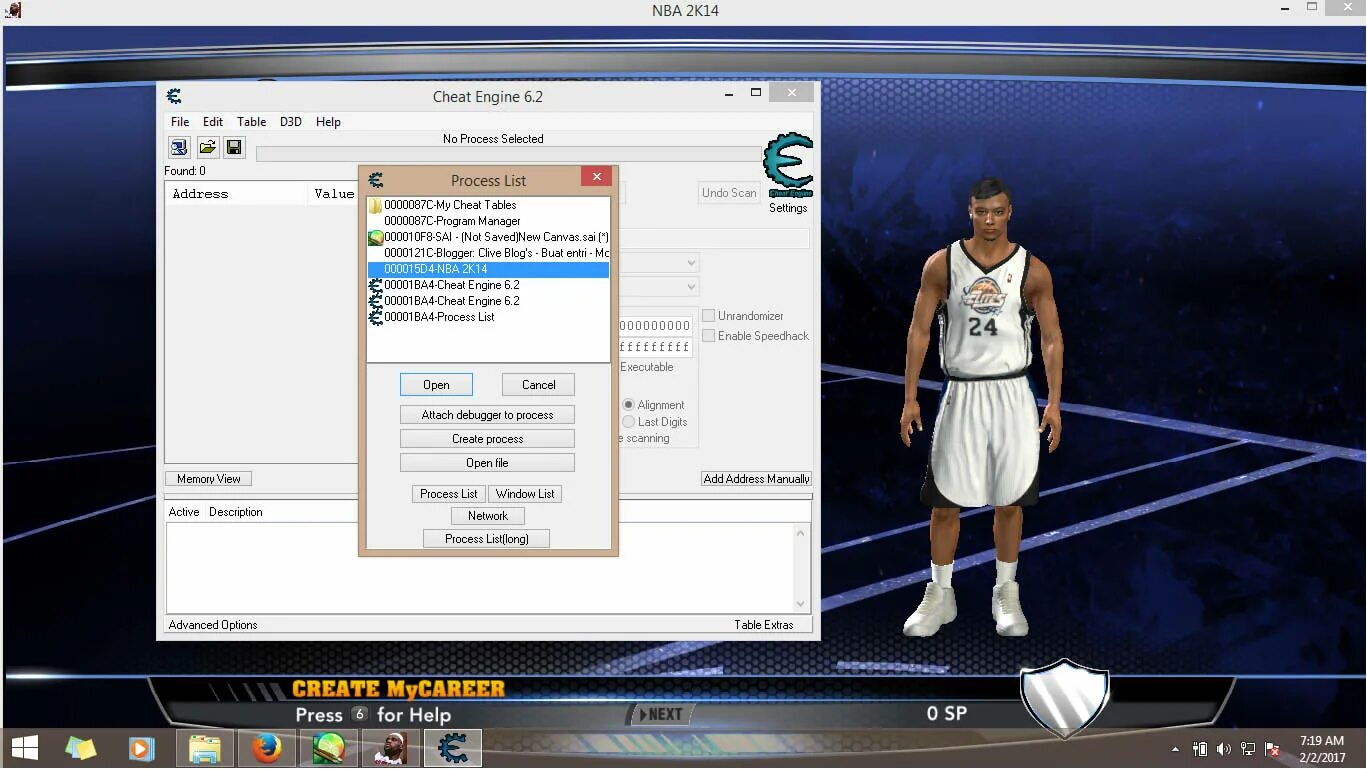Click Cheat Engine taskbar icon

pyautogui.click(x=453, y=748)
